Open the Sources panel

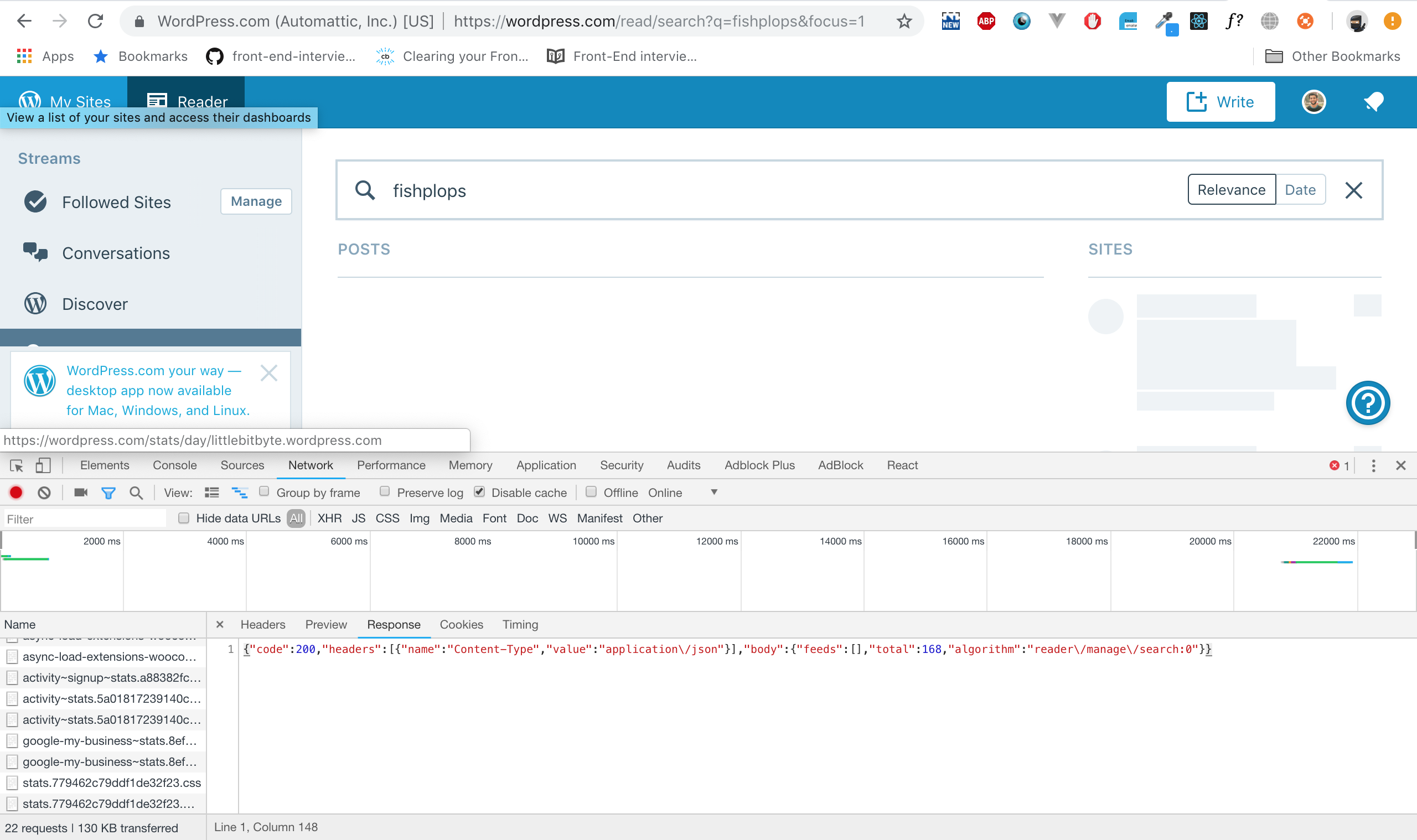coord(242,465)
